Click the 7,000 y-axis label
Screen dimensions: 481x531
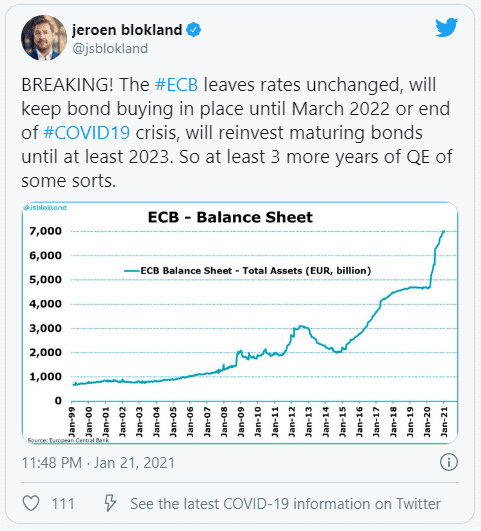(46, 231)
